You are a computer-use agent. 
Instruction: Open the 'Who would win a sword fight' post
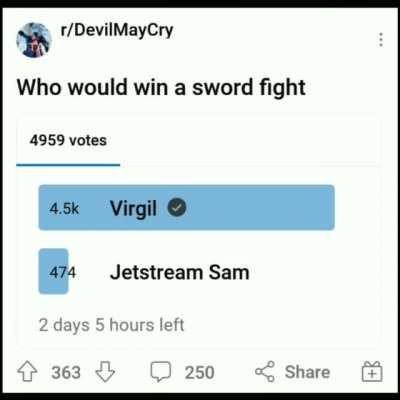pos(161,87)
